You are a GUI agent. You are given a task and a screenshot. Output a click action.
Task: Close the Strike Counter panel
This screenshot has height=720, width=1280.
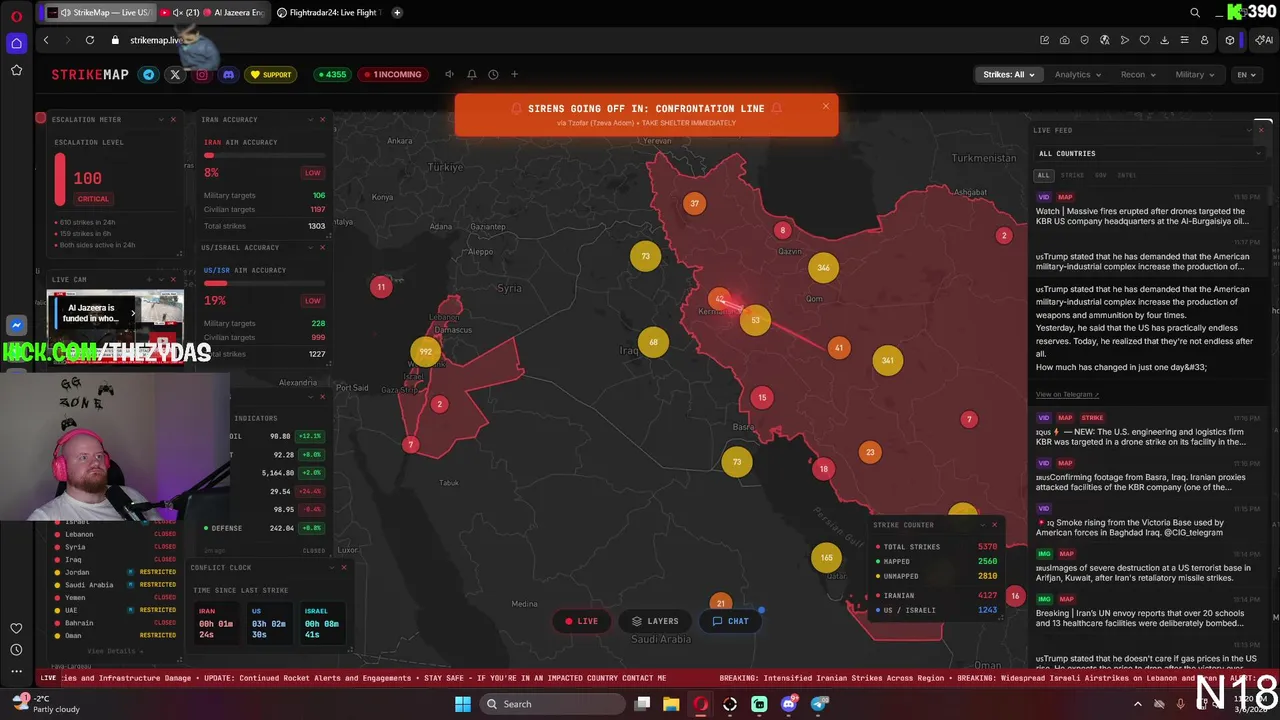coord(994,524)
